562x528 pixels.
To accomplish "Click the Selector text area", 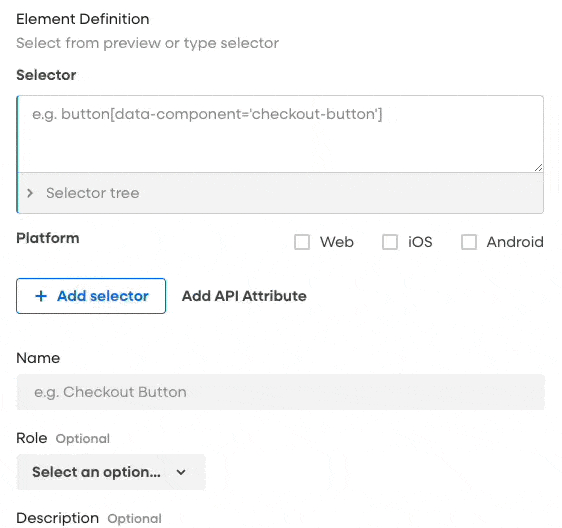I will pos(280,134).
